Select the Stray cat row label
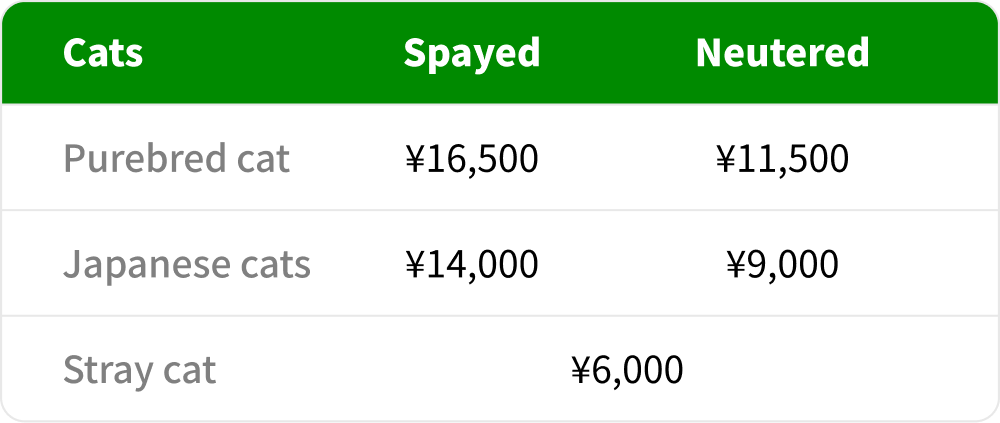This screenshot has height=423, width=1000. point(139,370)
